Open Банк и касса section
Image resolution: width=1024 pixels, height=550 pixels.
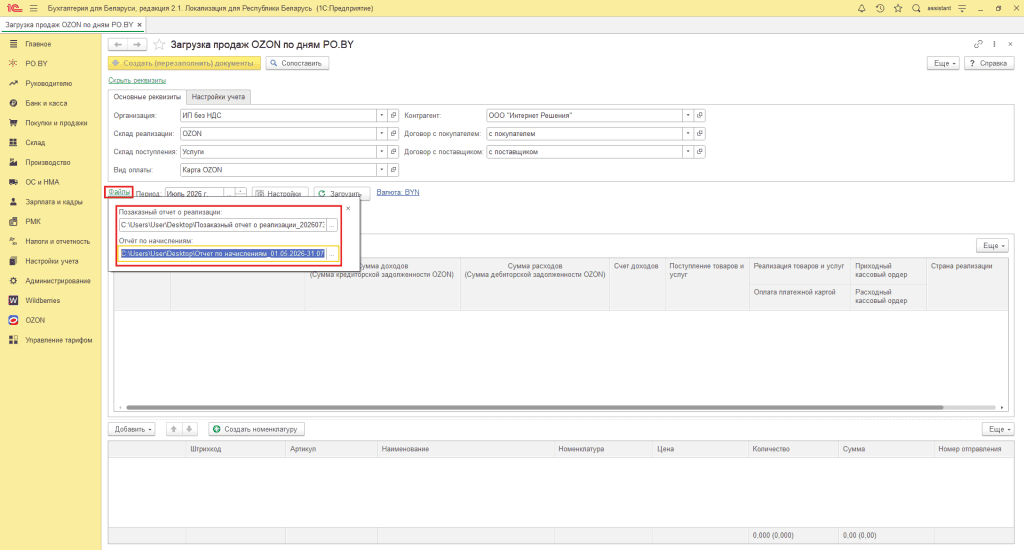46,103
